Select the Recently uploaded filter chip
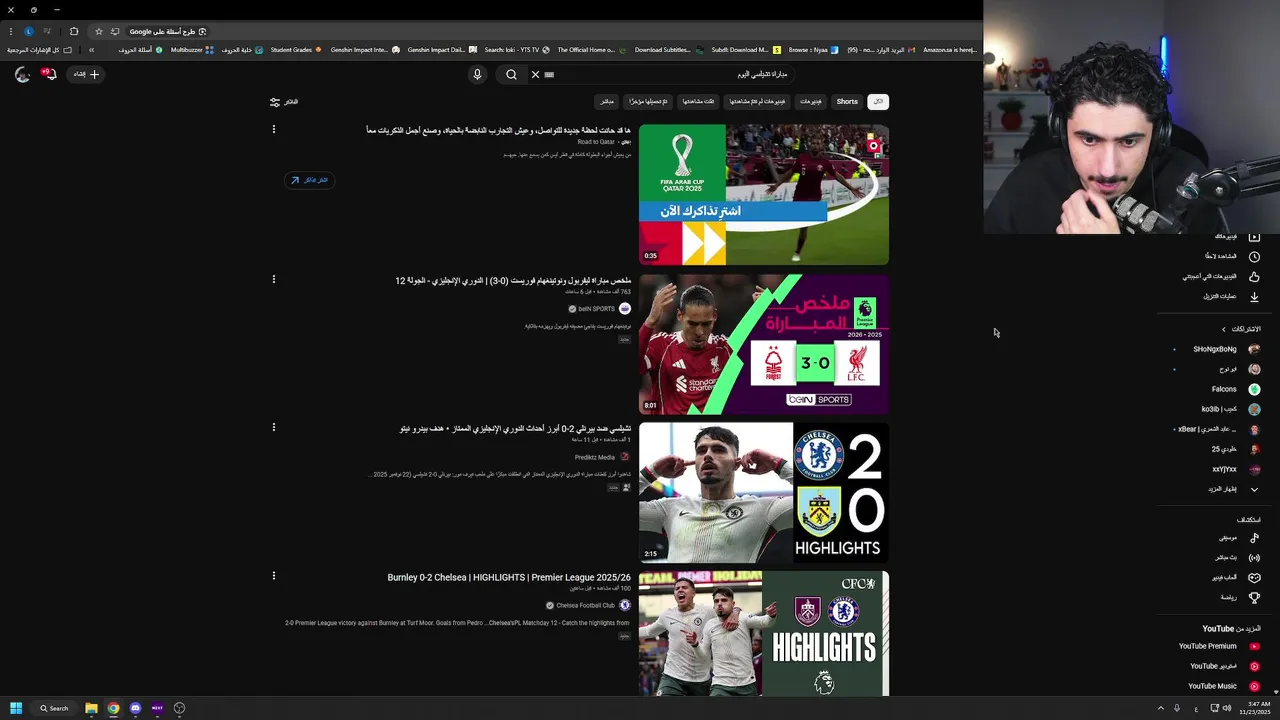Image resolution: width=1280 pixels, height=720 pixels. click(x=648, y=101)
